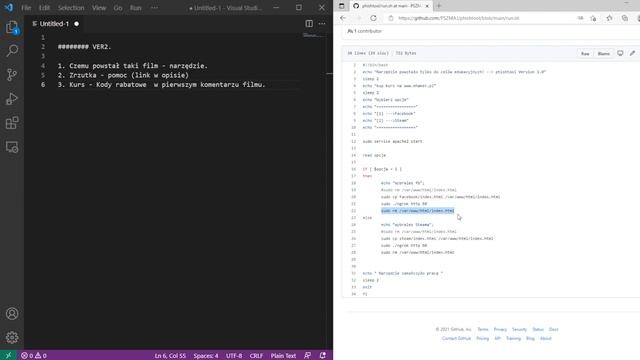Open the File menu in VS Code

tap(26, 8)
